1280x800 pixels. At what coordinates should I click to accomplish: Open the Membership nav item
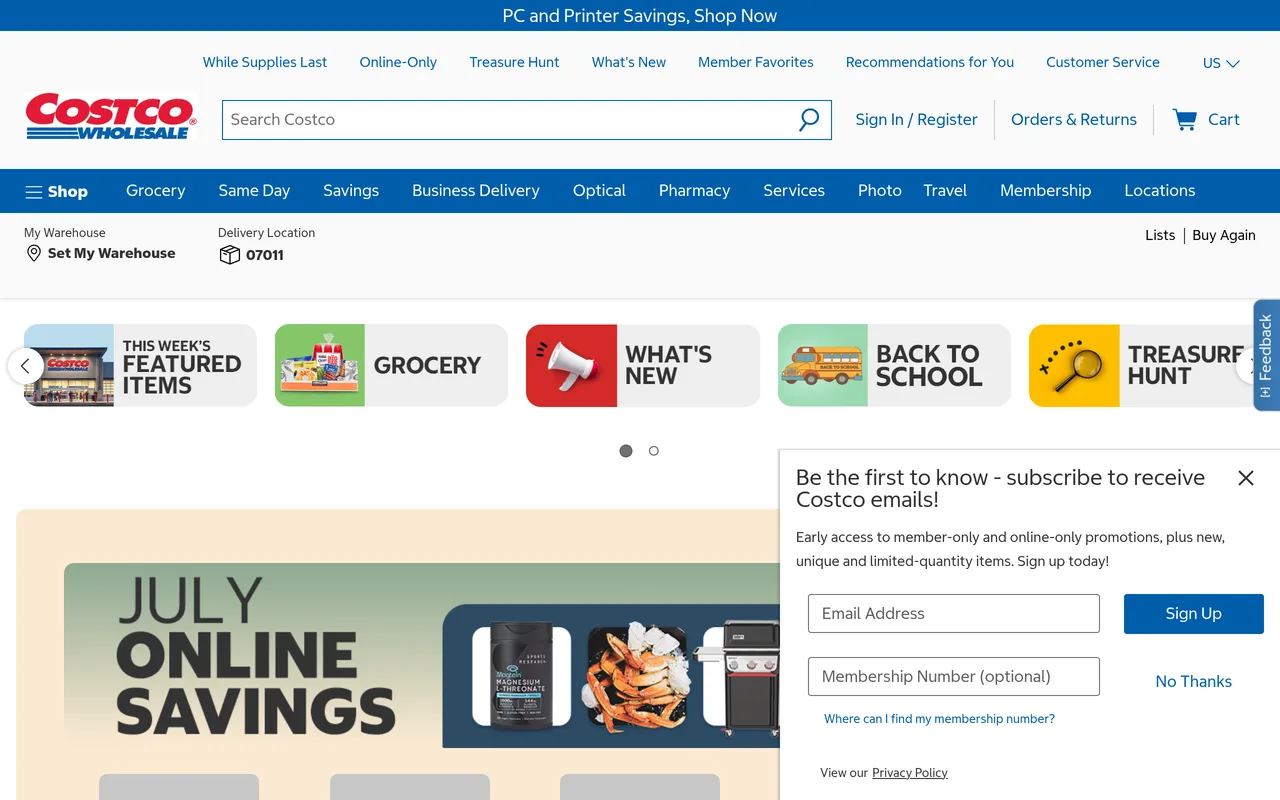1046,191
